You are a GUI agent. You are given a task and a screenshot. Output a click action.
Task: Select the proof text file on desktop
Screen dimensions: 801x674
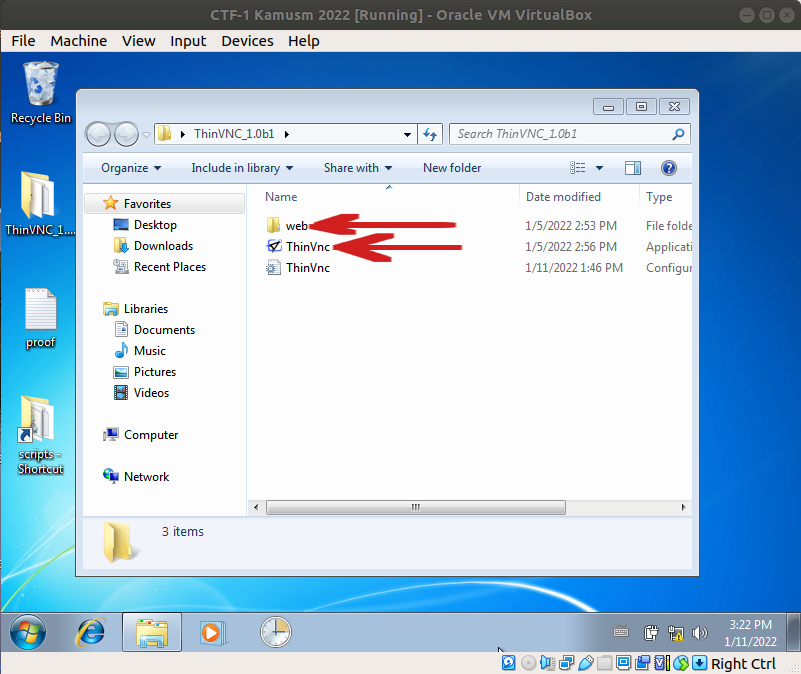coord(40,318)
